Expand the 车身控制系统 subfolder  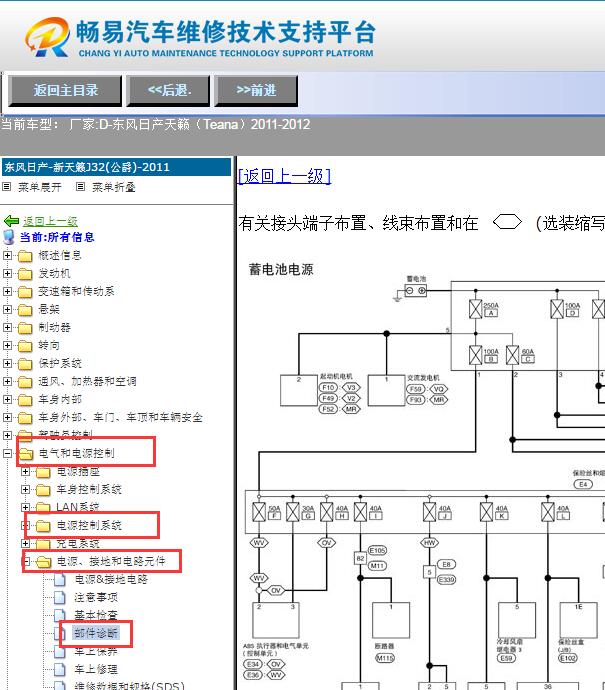pyautogui.click(x=26, y=489)
